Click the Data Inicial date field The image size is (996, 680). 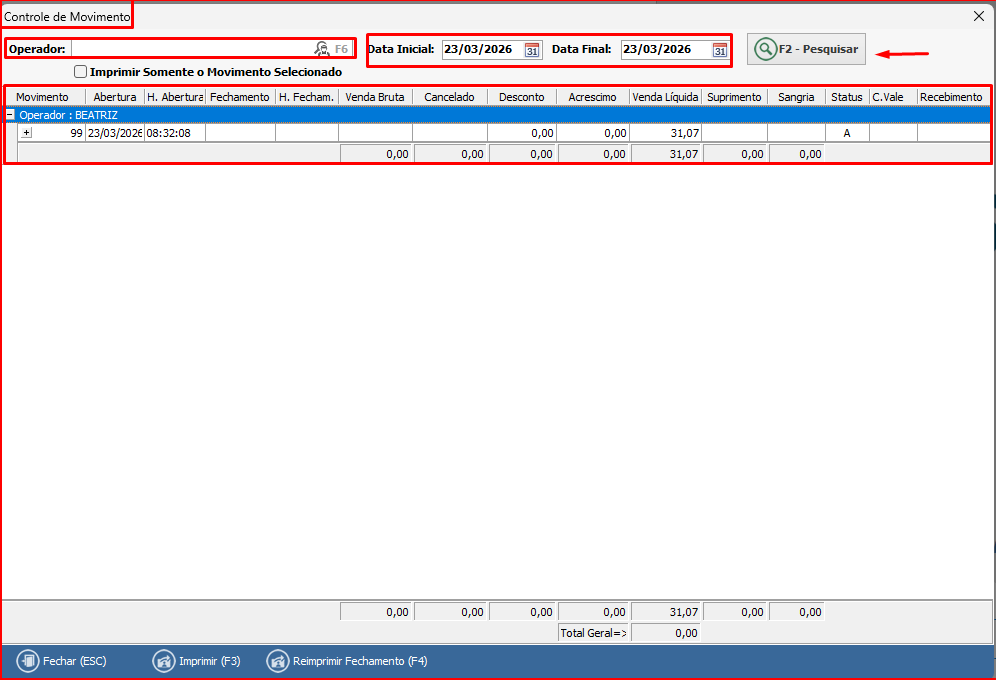pyautogui.click(x=481, y=50)
